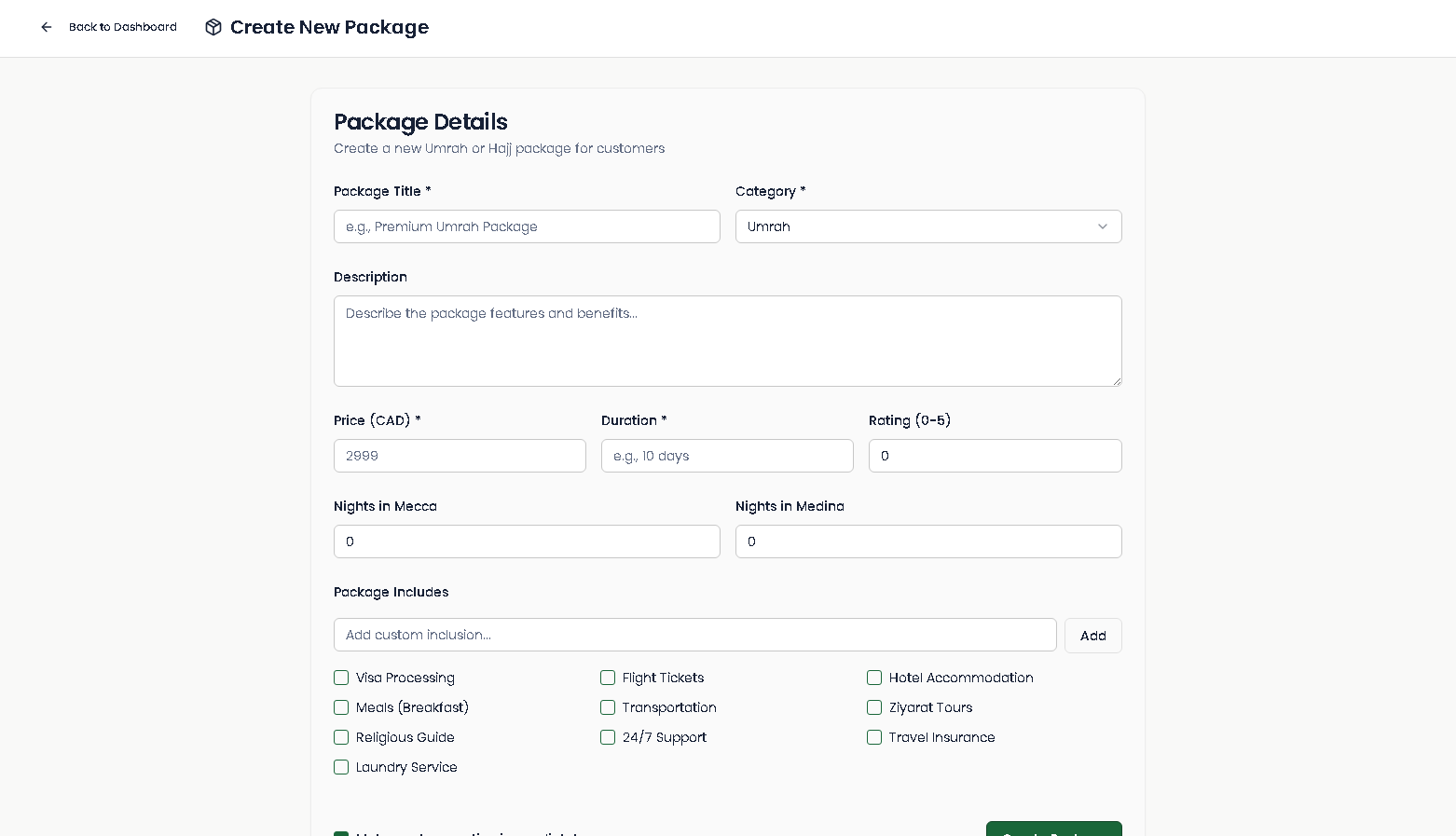Tick the Hotel Accommodation checkbox
The width and height of the screenshot is (1456, 836).
click(x=874, y=678)
